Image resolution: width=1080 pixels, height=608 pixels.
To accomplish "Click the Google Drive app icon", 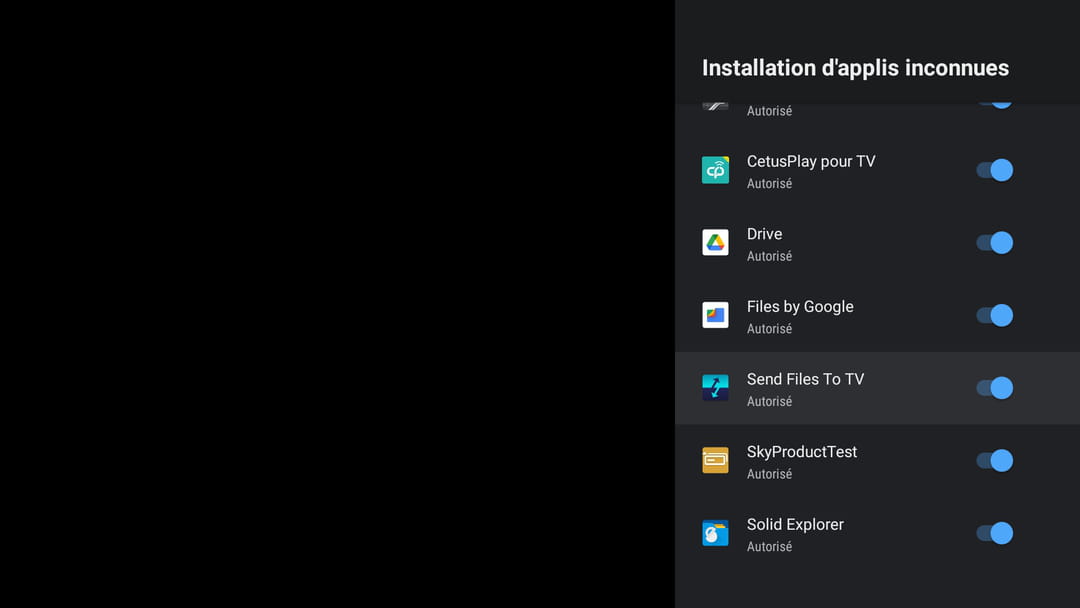I will click(715, 243).
